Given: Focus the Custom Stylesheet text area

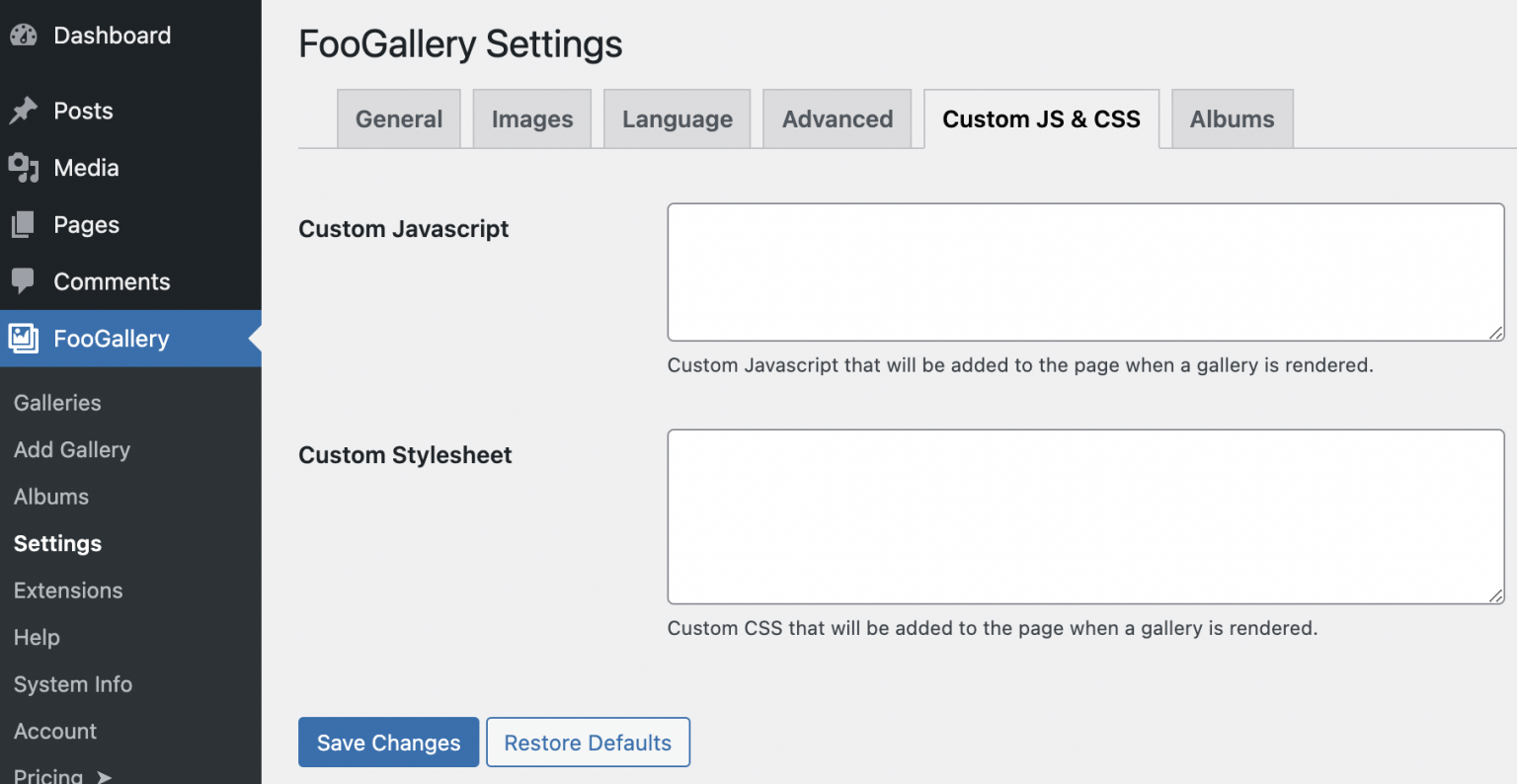Looking at the screenshot, I should point(1085,516).
